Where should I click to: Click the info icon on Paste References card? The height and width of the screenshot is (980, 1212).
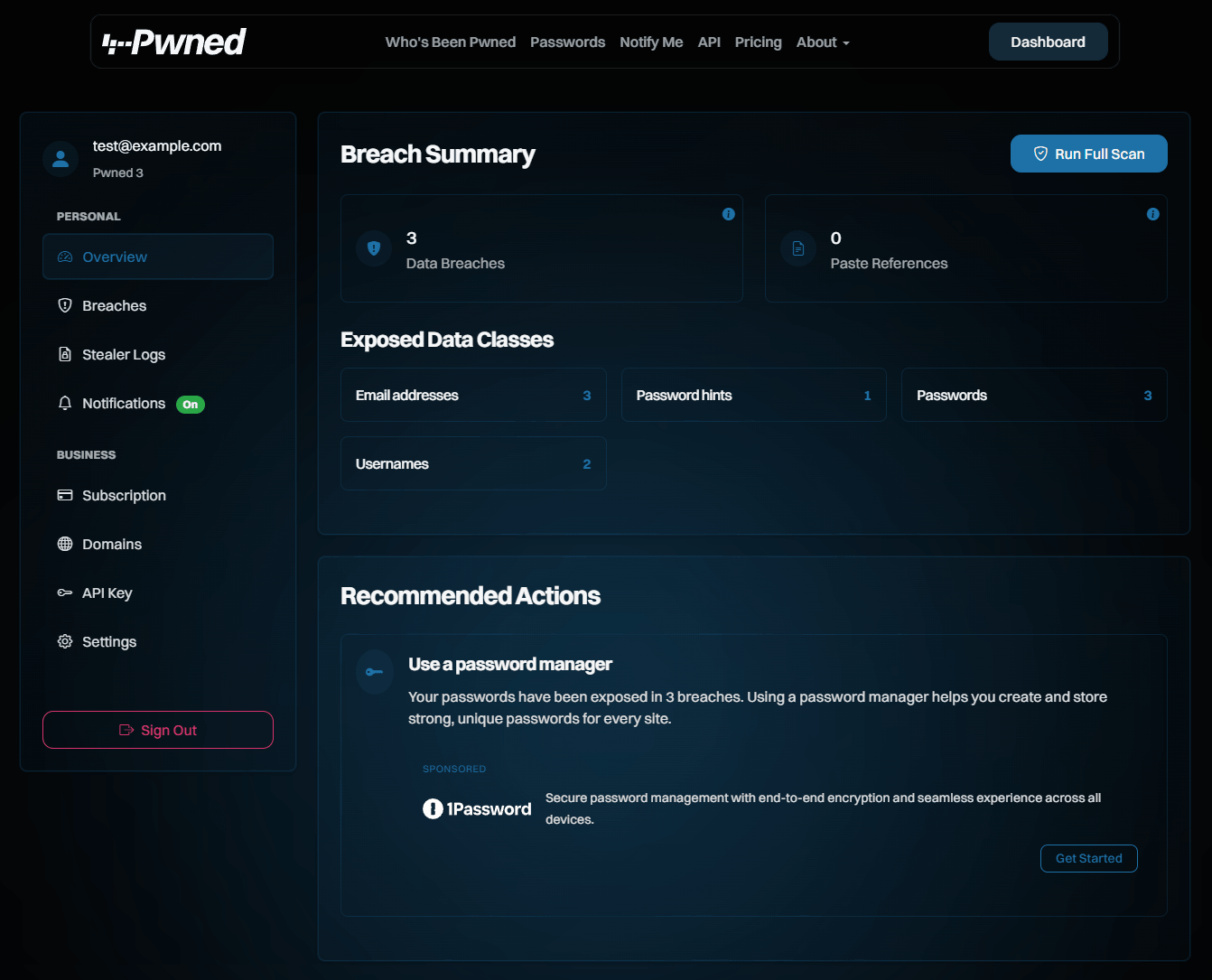[1152, 214]
